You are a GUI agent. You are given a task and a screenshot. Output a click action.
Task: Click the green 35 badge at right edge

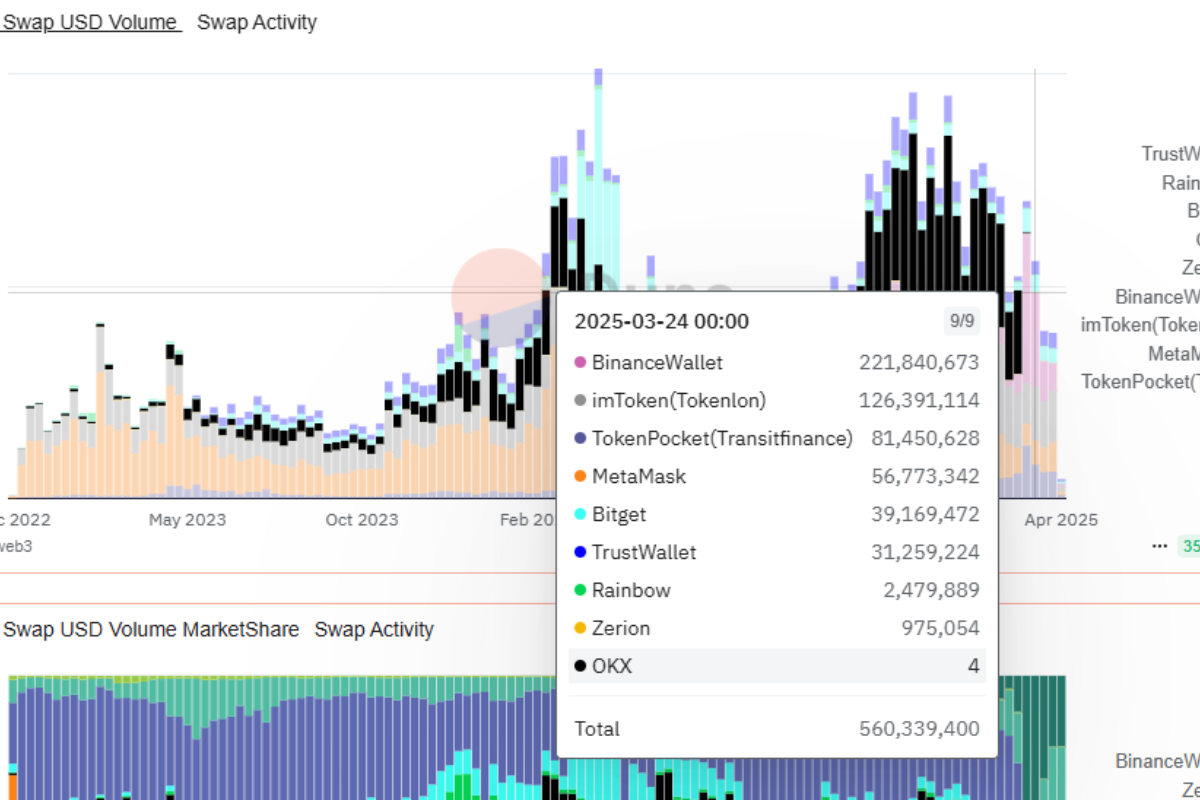click(1190, 546)
